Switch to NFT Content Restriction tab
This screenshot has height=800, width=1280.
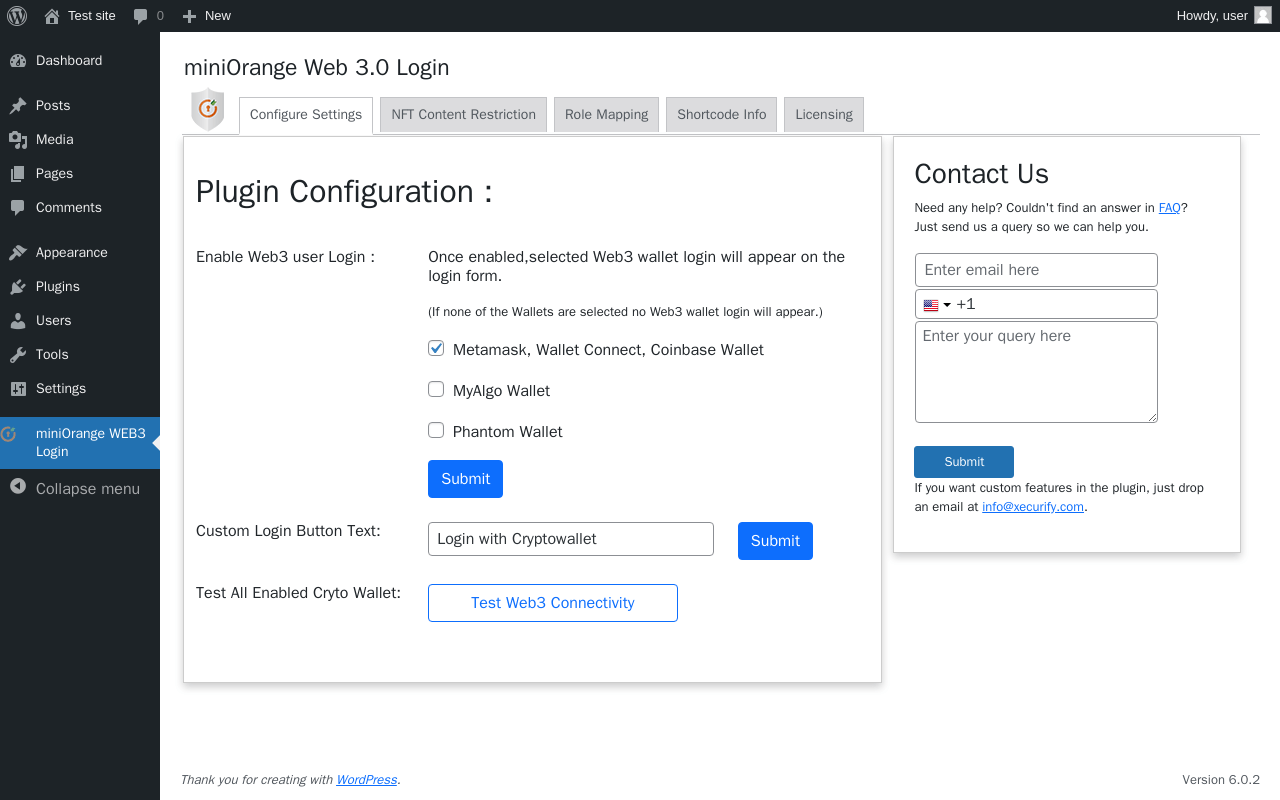click(x=464, y=115)
